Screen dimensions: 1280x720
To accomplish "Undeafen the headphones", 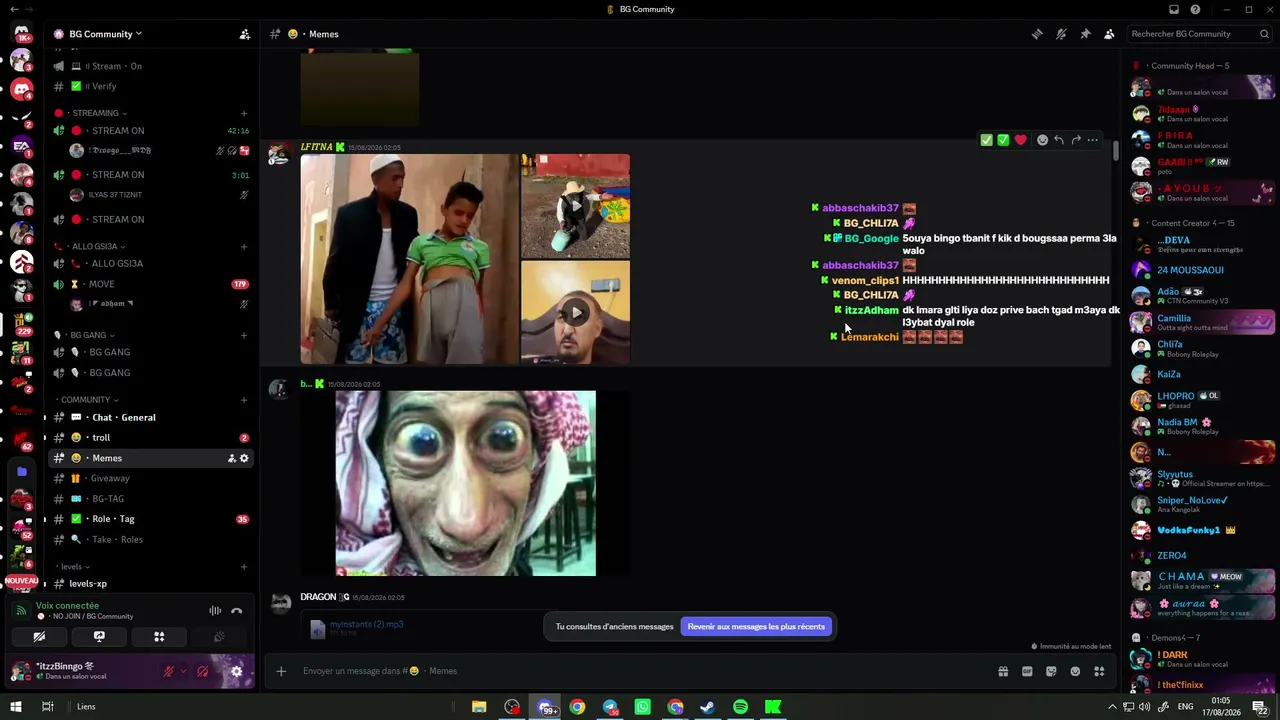I will [x=203, y=672].
